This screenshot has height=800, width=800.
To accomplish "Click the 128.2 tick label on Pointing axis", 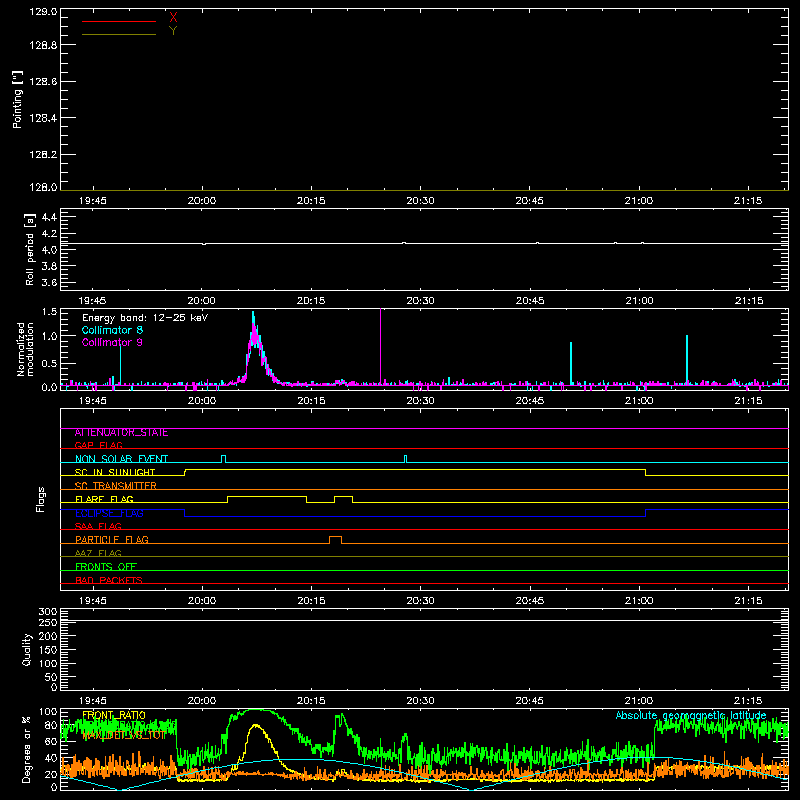I will (x=43, y=155).
